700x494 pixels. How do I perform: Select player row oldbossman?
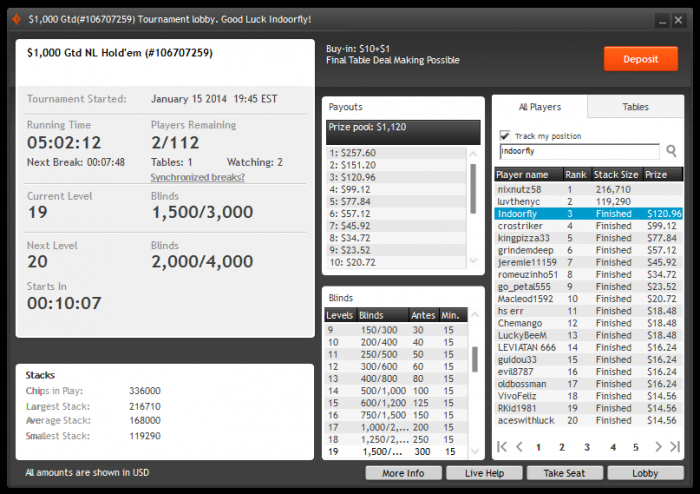coord(588,384)
